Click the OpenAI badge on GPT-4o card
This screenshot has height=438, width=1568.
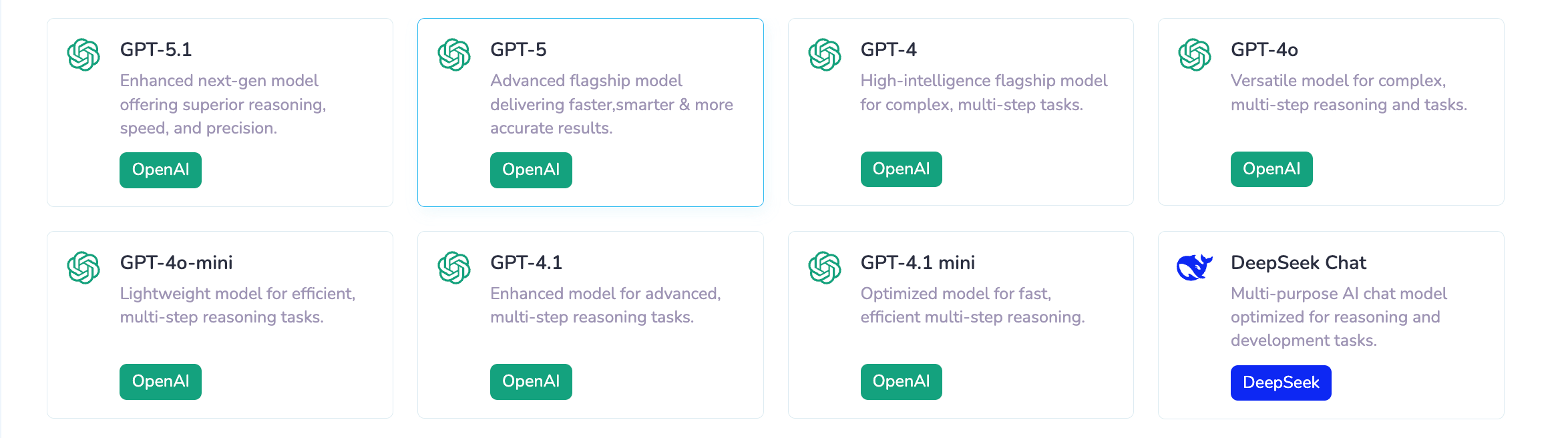(x=1271, y=169)
